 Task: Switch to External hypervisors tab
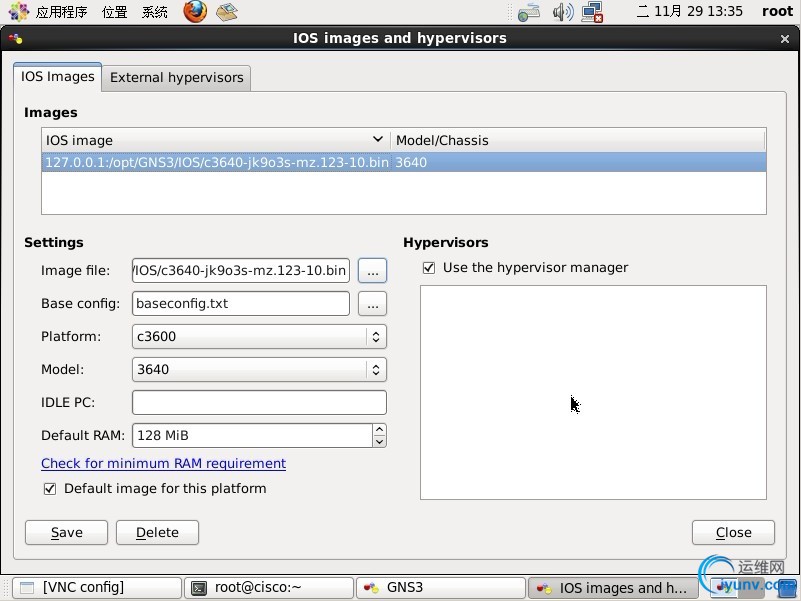(176, 78)
